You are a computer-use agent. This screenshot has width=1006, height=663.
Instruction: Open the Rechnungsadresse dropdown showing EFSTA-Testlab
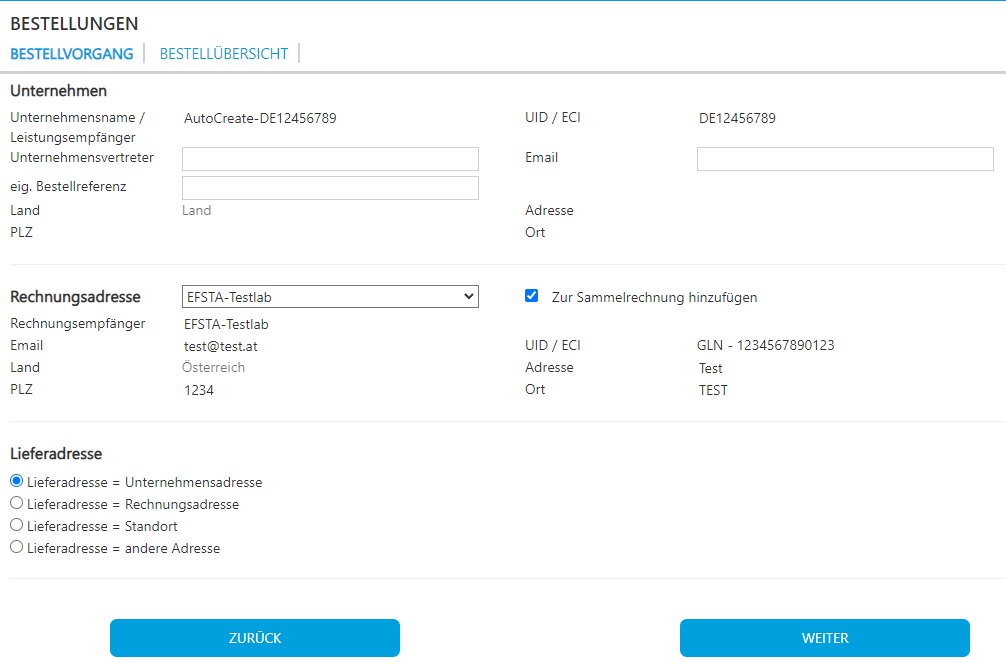(330, 297)
